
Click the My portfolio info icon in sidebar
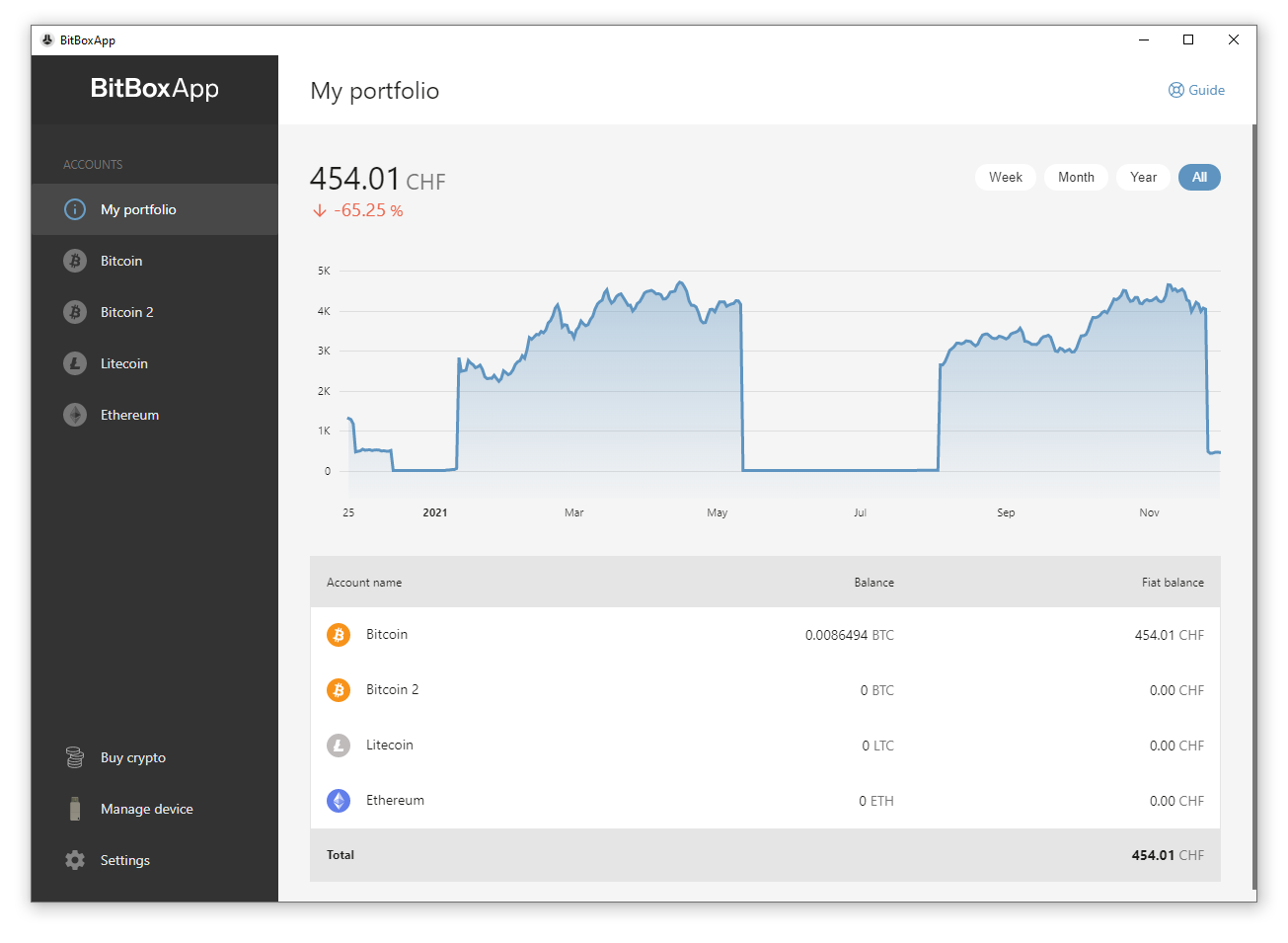(x=75, y=209)
